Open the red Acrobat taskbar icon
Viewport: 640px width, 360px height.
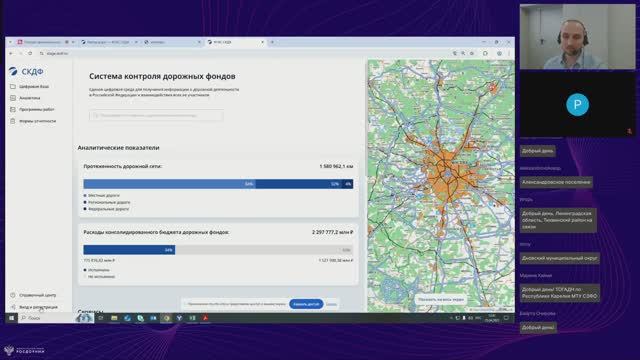205,318
